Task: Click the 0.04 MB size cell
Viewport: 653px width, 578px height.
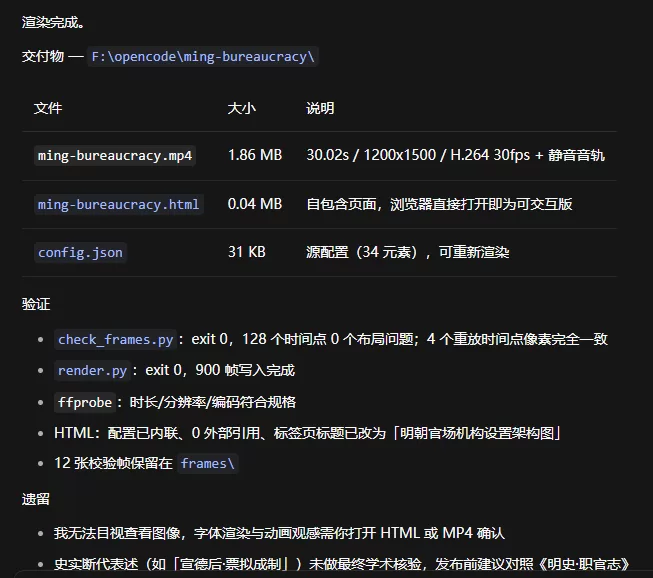Action: point(255,204)
